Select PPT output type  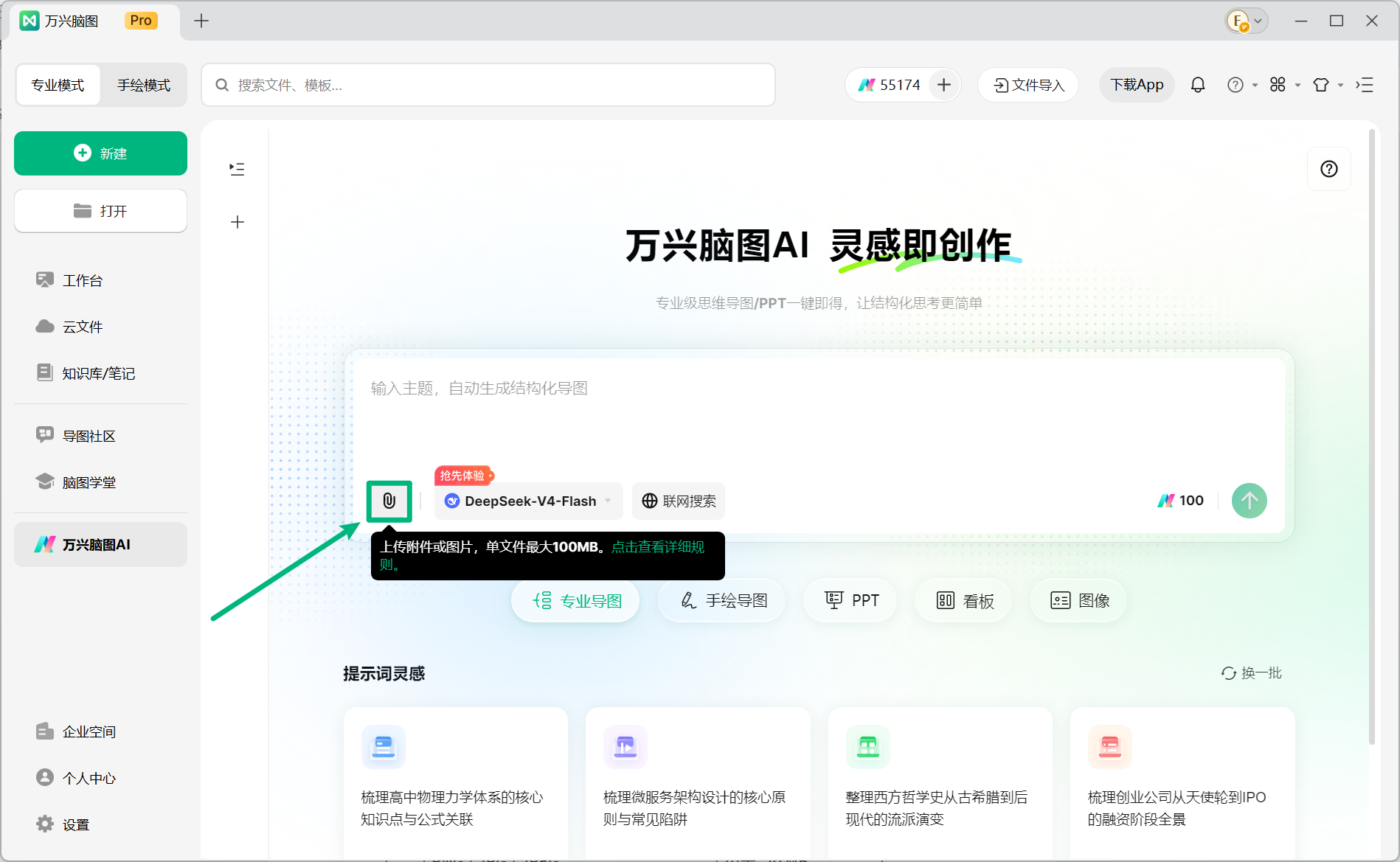(851, 600)
